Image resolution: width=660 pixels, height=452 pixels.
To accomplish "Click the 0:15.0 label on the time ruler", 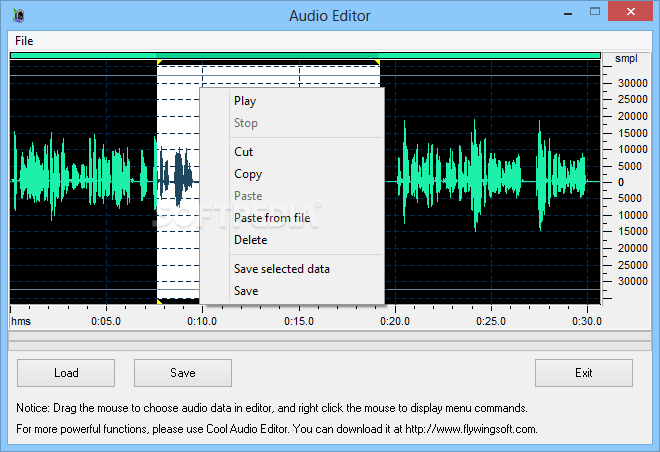I will coord(299,321).
